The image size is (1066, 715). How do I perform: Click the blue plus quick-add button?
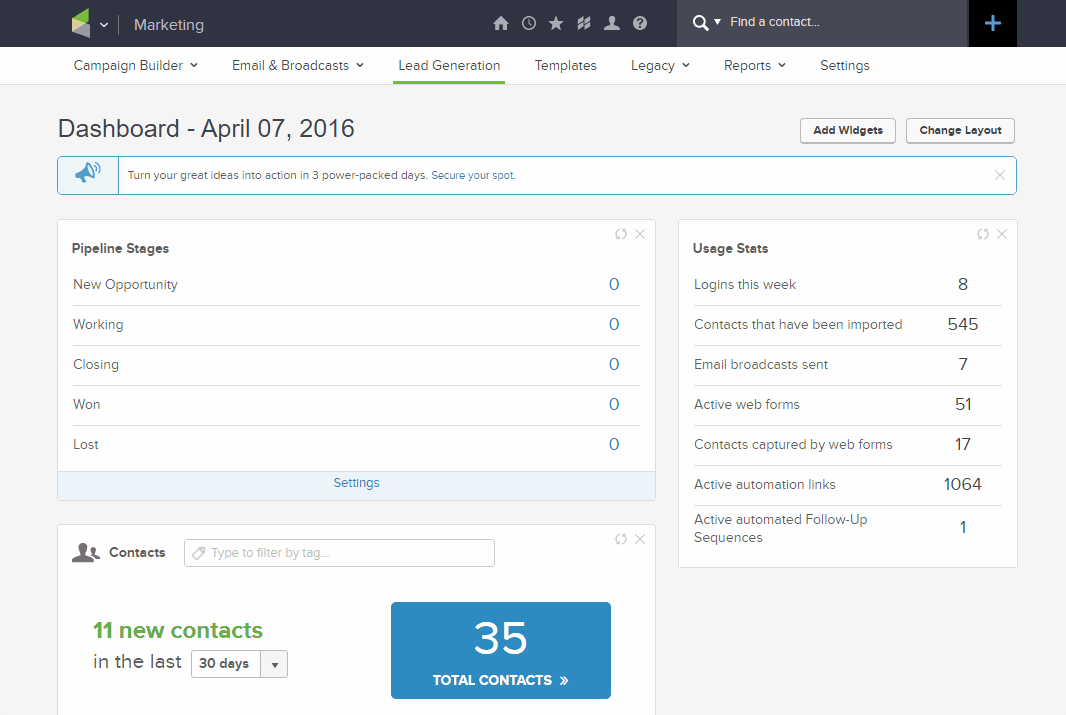(x=993, y=23)
